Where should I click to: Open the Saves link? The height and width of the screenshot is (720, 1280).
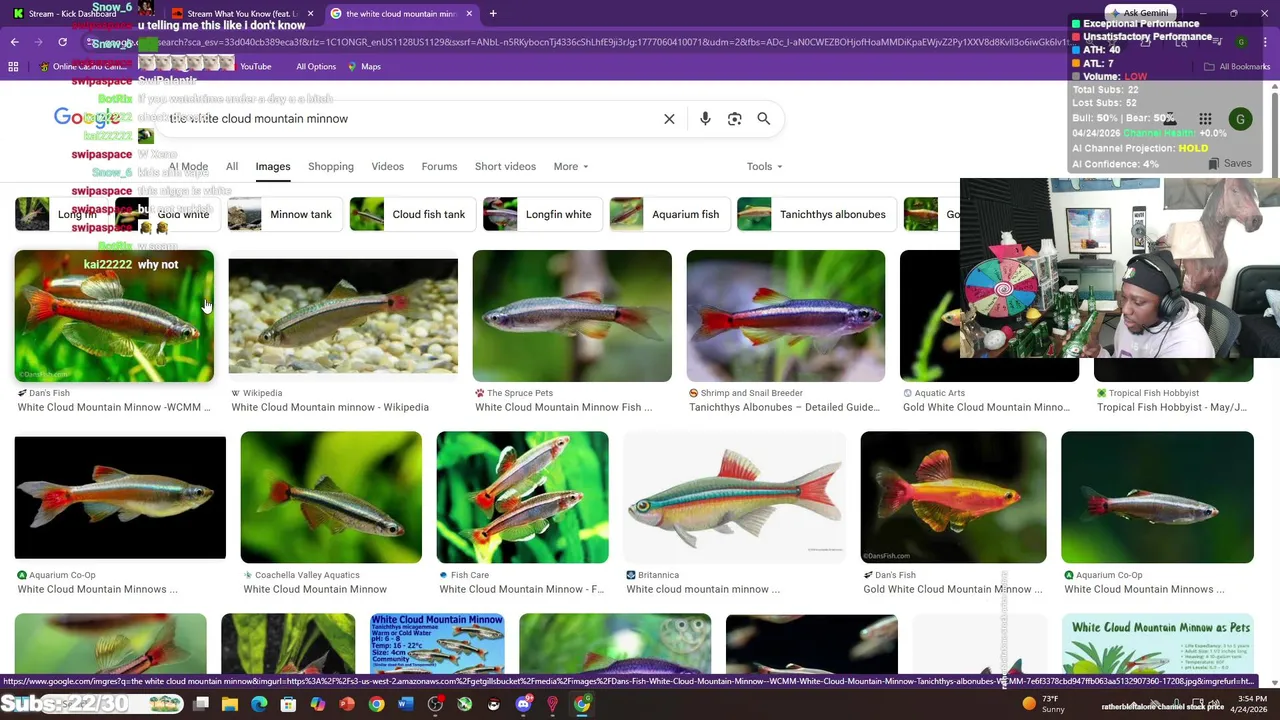tap(1229, 163)
